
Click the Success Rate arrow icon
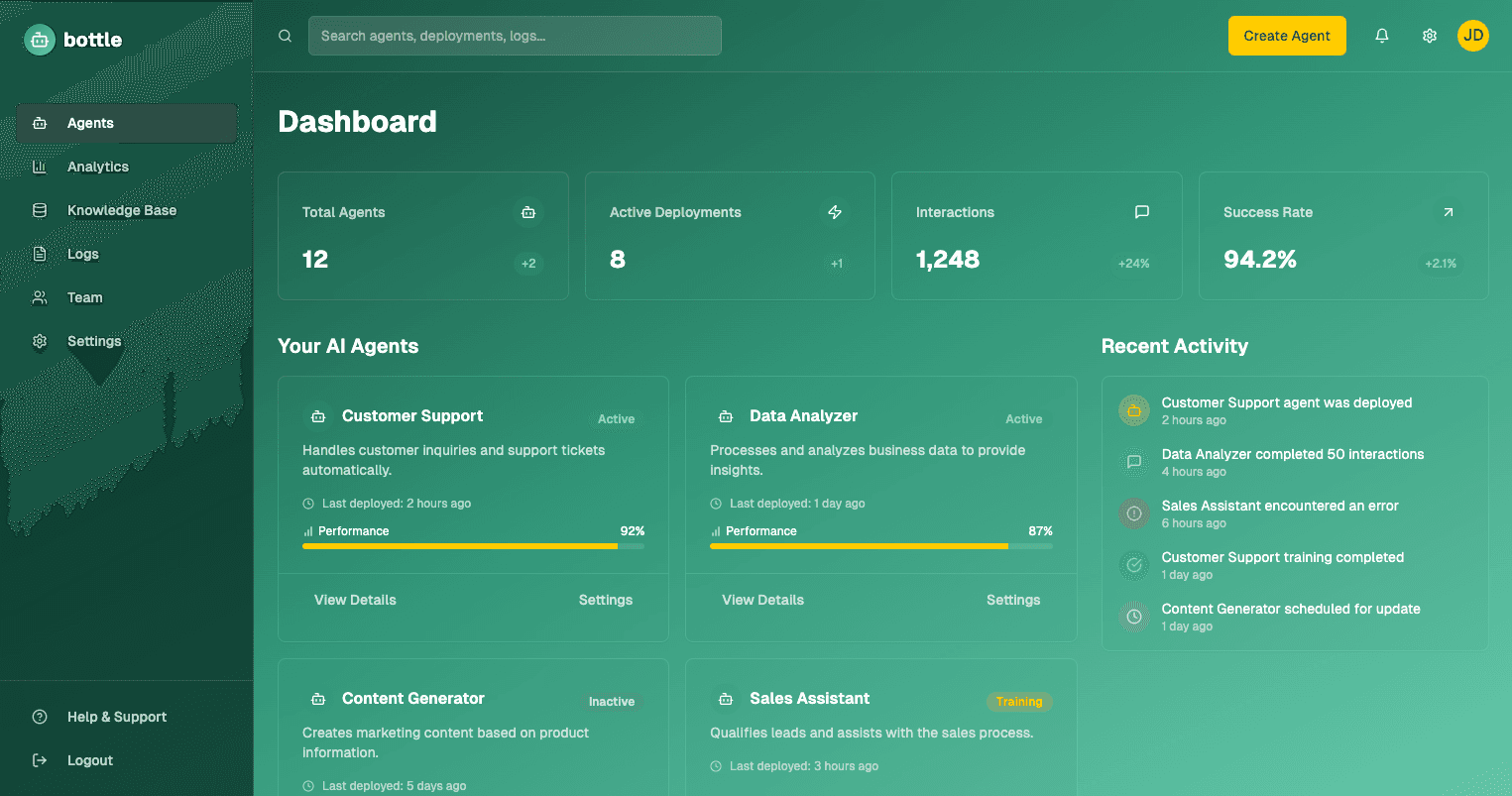tap(1449, 212)
